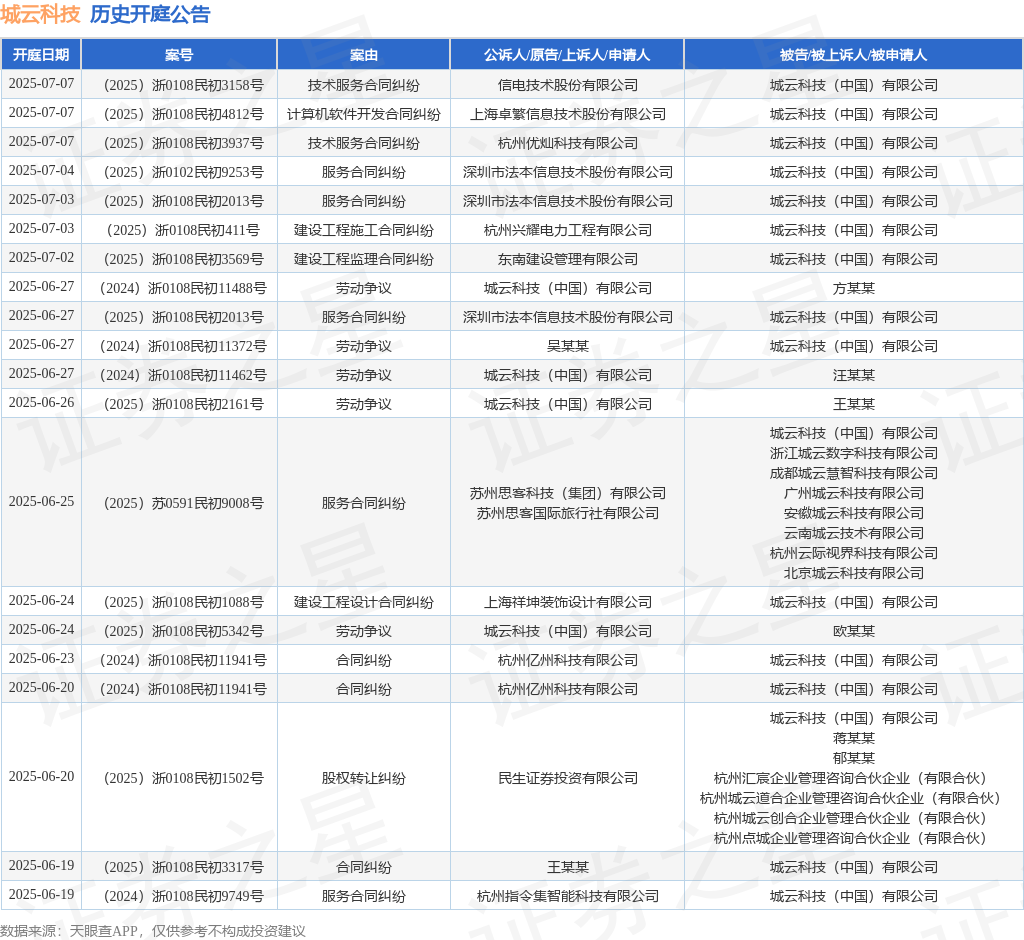
Task: Click plaintiff '东南建设管理有限公司'
Action: (568, 259)
